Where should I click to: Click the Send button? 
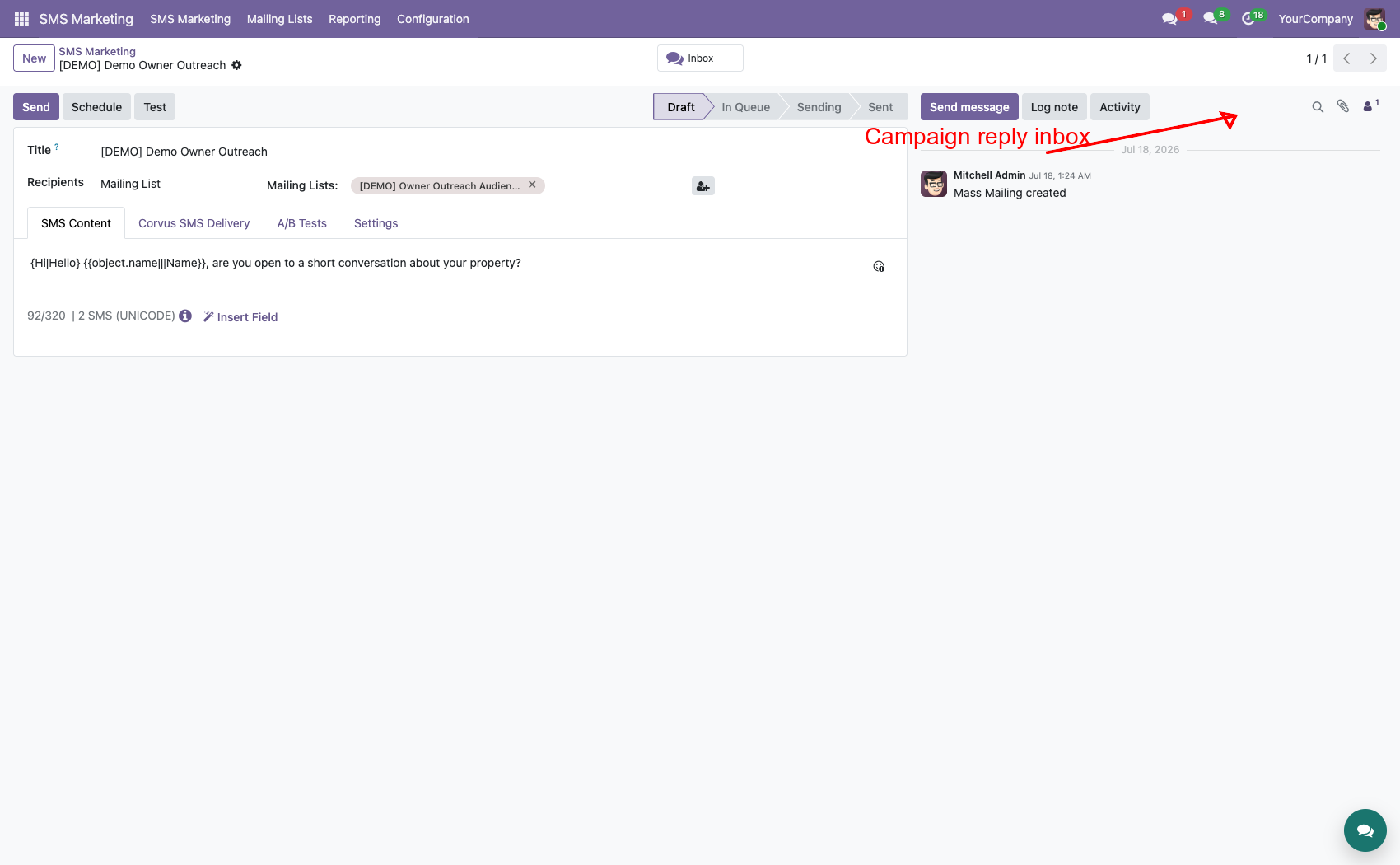[x=35, y=107]
